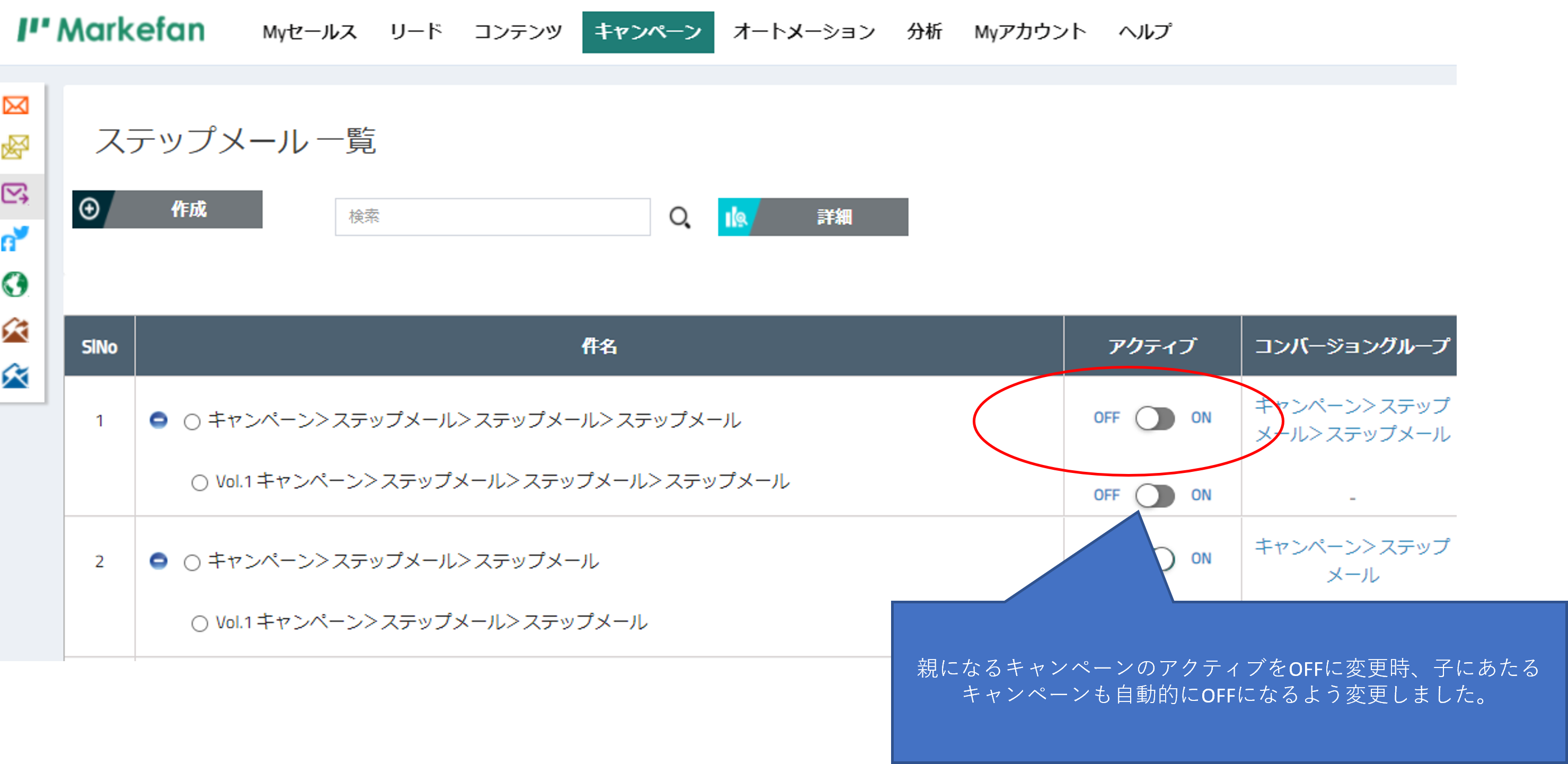
Task: Click the 作成 create button
Action: tap(168, 209)
